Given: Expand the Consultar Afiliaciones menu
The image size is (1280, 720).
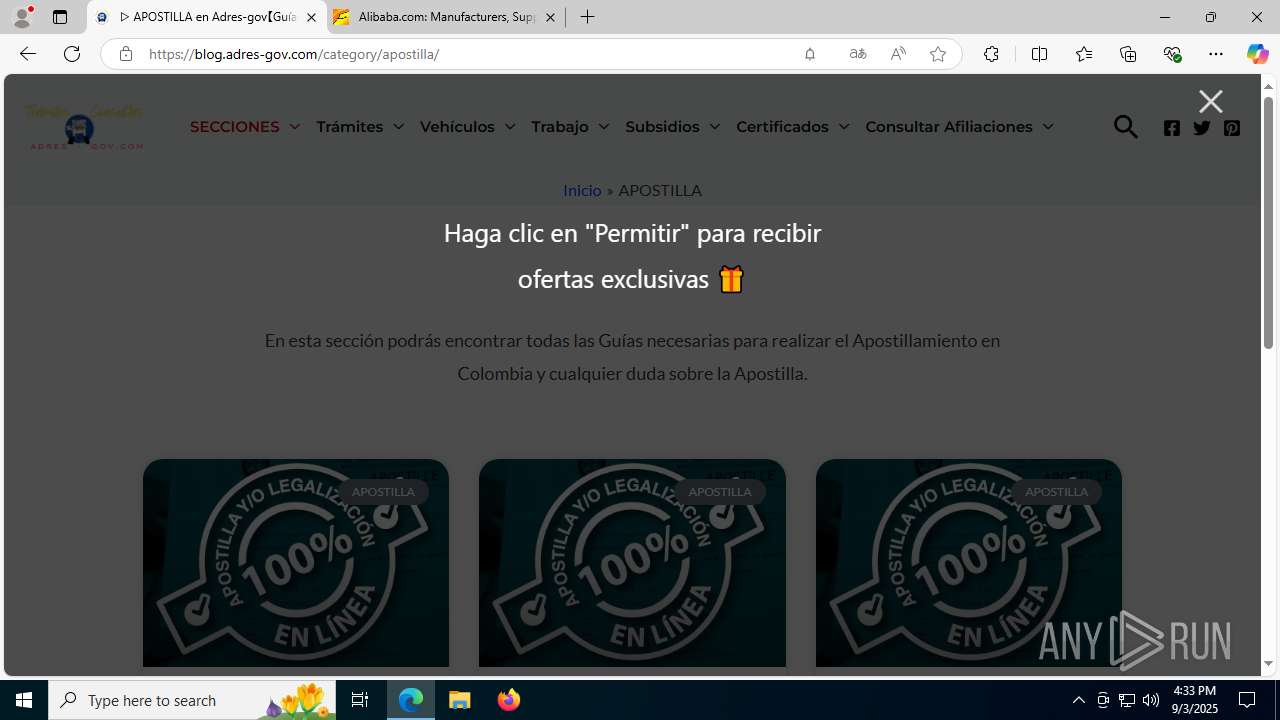Looking at the screenshot, I should point(959,127).
